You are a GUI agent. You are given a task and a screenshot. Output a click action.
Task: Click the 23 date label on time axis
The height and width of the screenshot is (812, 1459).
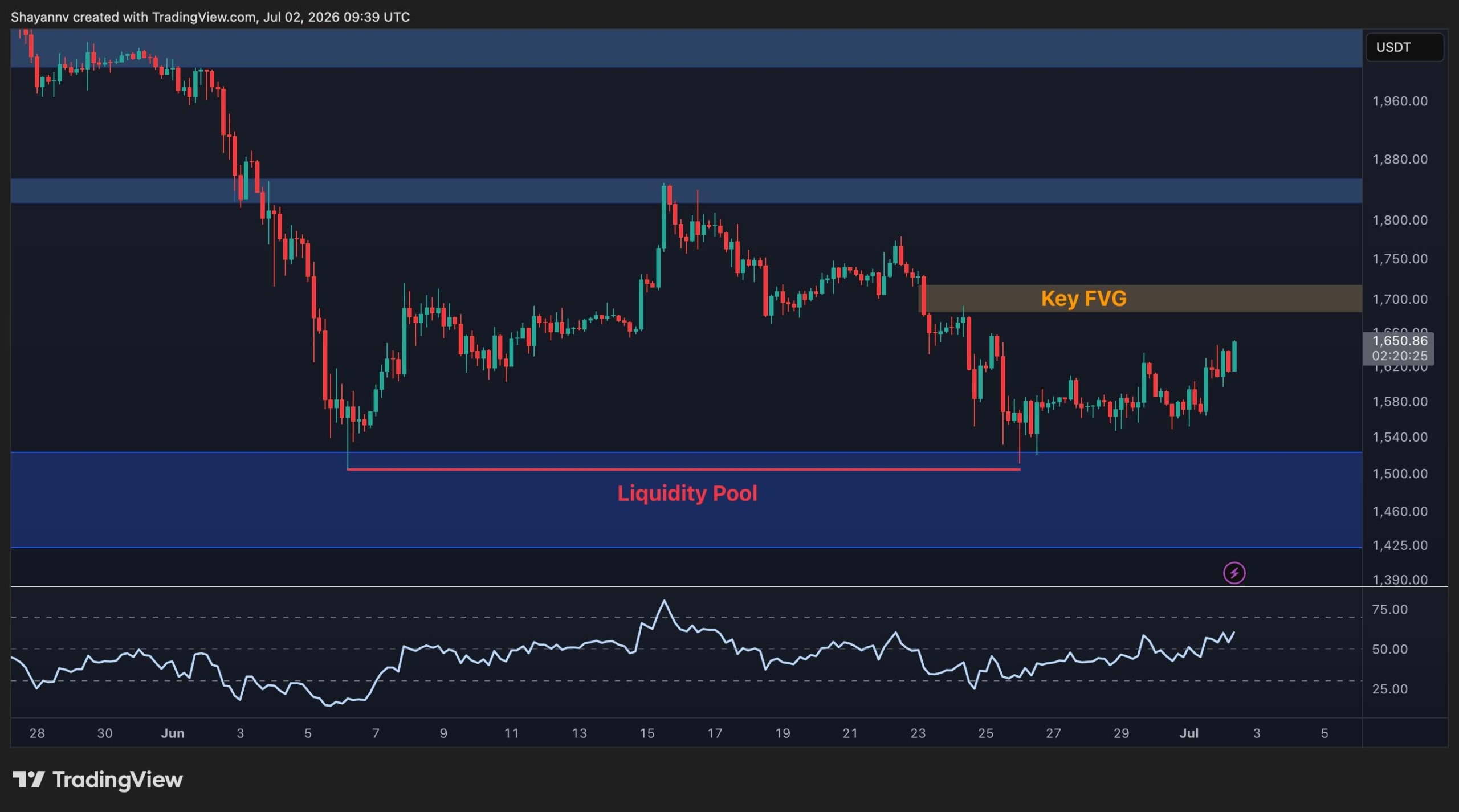(x=918, y=733)
